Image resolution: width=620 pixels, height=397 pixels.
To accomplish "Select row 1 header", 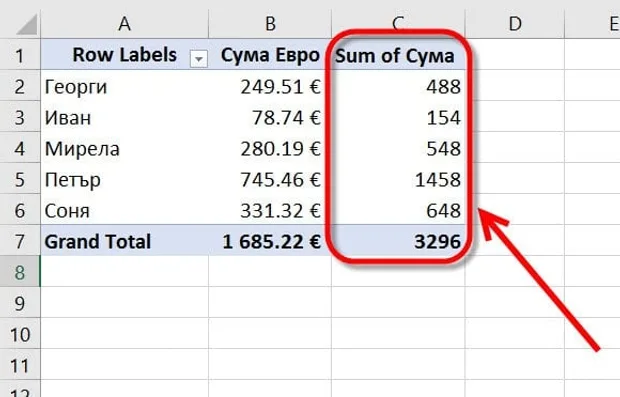I will coord(20,55).
